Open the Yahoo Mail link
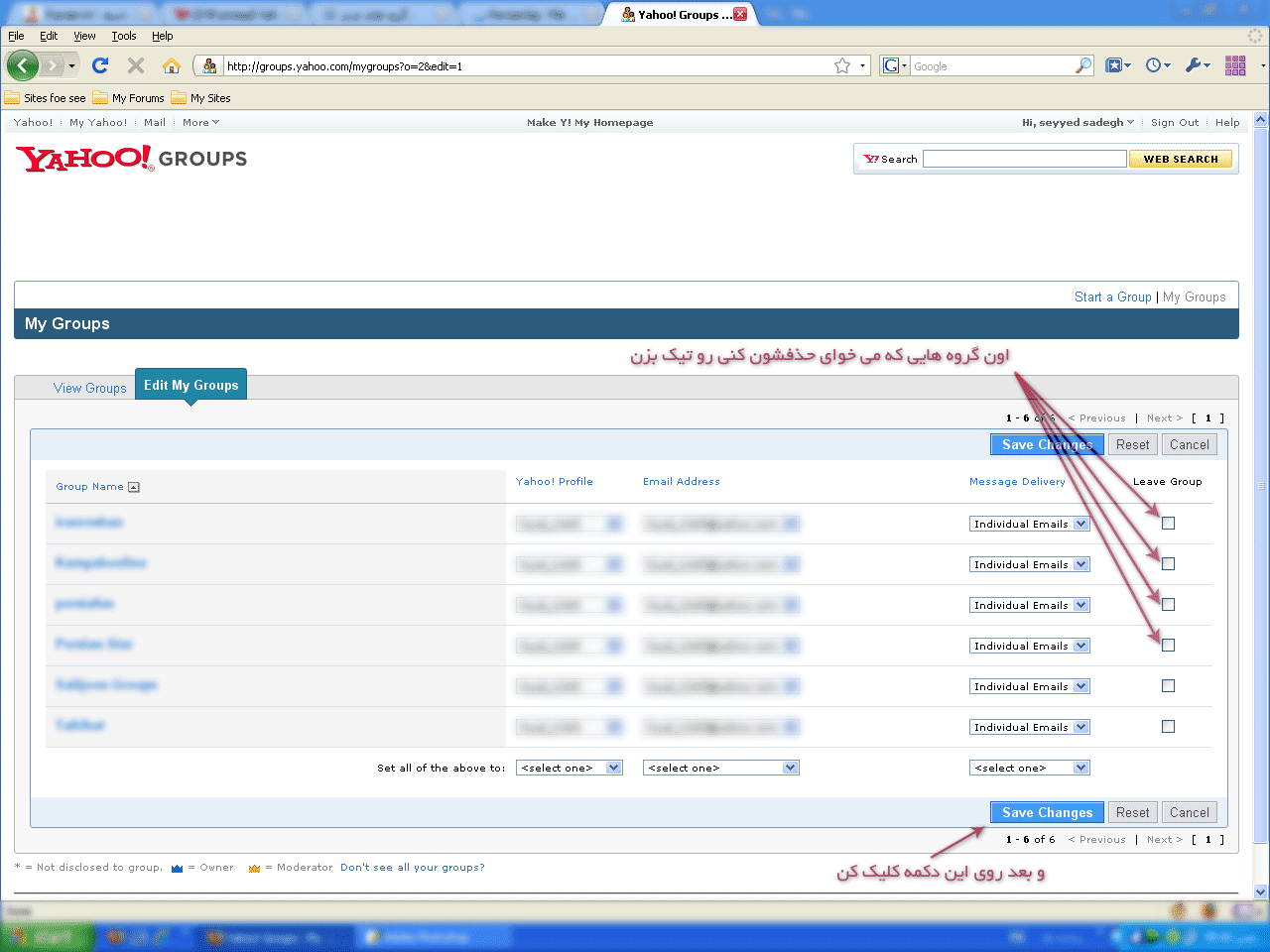The height and width of the screenshot is (952, 1270). [x=155, y=123]
